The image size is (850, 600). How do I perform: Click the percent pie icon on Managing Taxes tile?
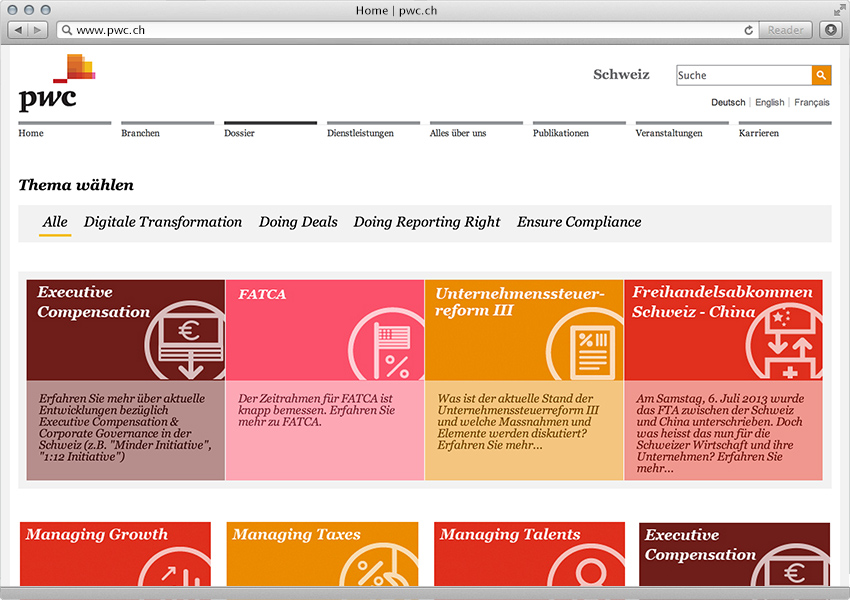[379, 565]
